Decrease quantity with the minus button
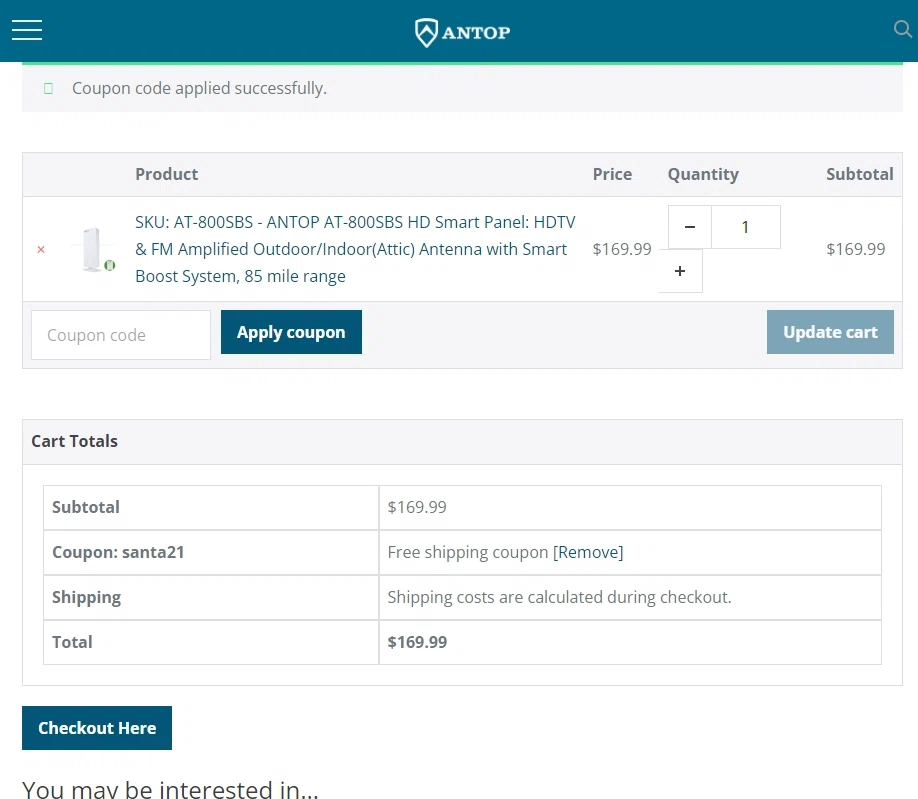918x799 pixels. point(690,227)
